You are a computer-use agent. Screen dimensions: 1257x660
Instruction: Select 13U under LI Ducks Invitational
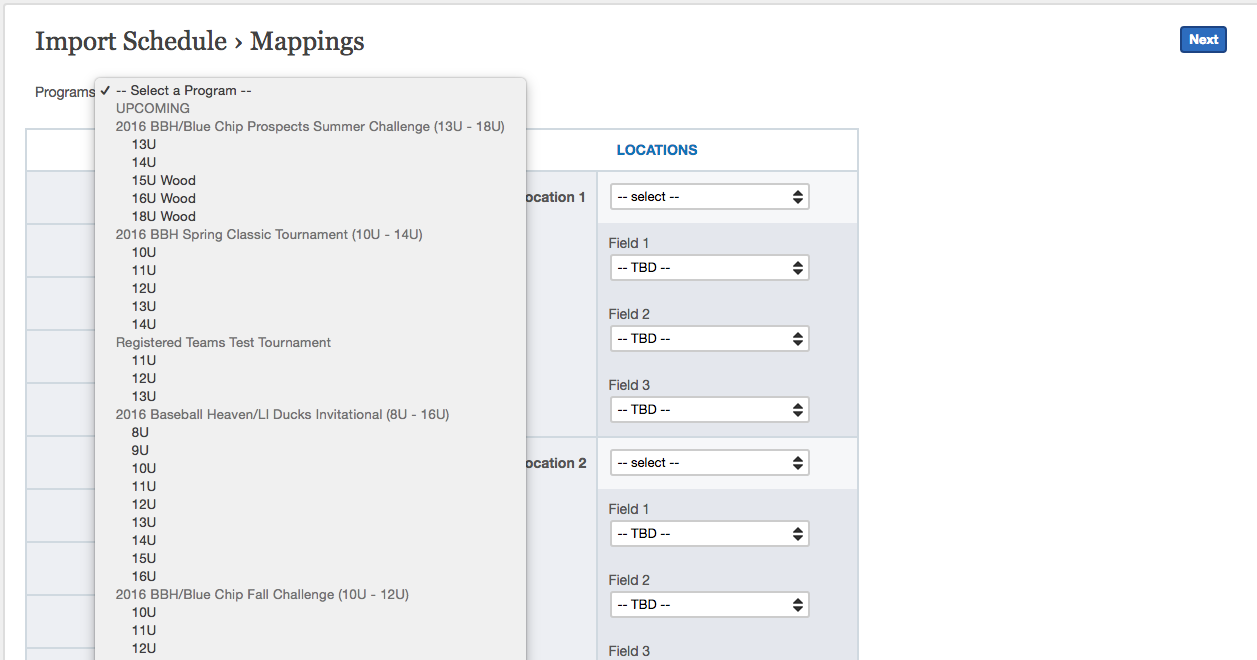tap(310, 522)
